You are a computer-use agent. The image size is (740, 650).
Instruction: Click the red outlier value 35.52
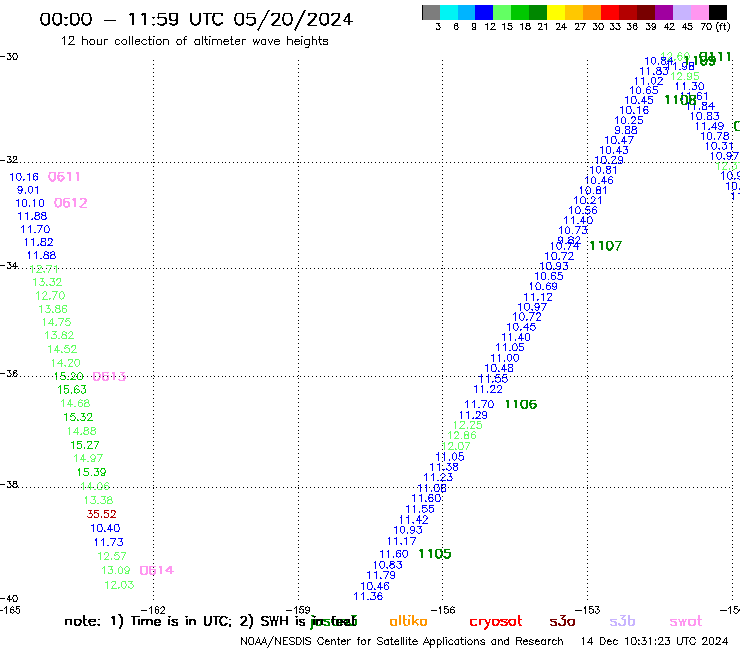click(101, 514)
